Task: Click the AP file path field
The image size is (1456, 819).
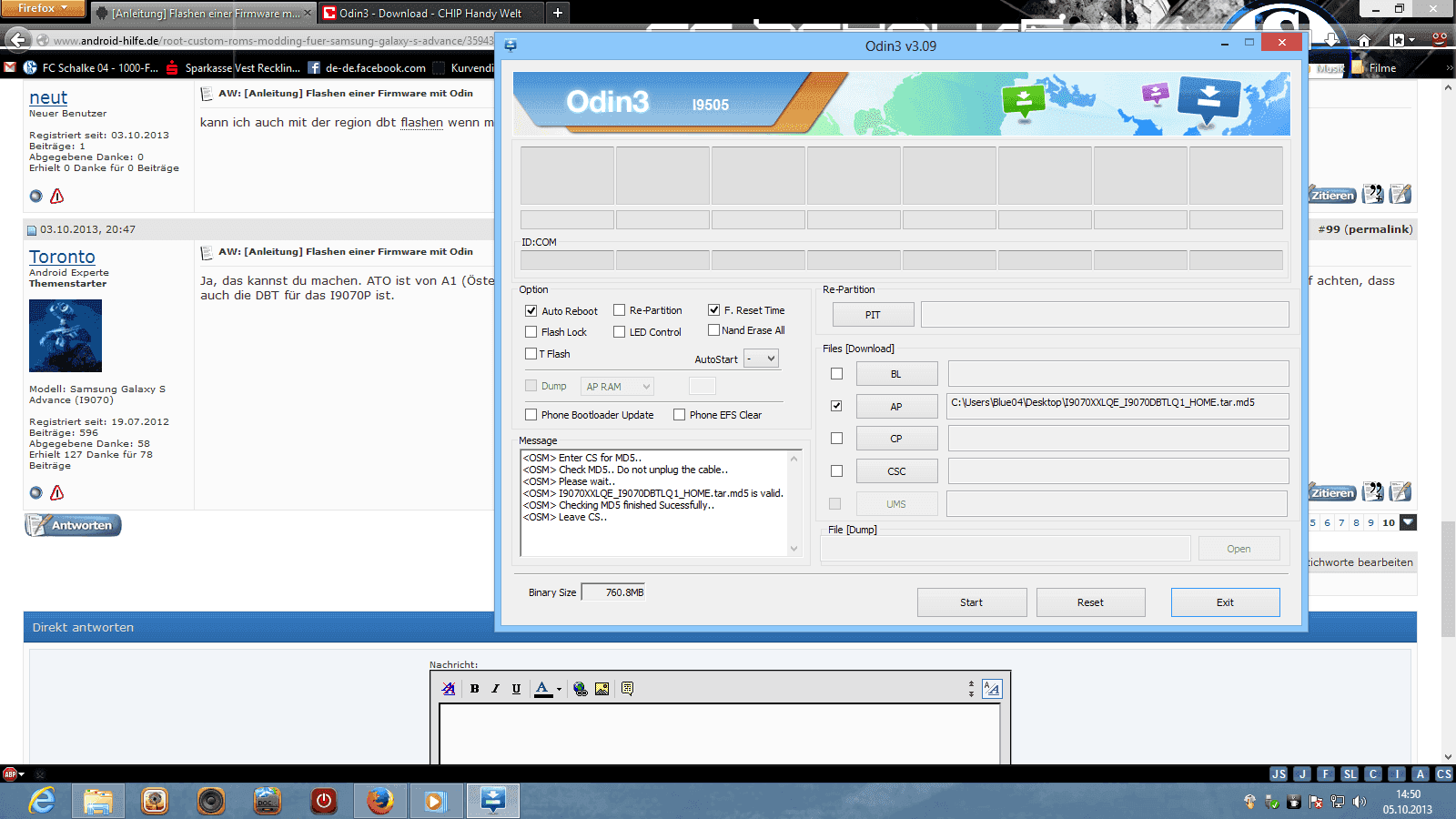Action: tap(1117, 406)
